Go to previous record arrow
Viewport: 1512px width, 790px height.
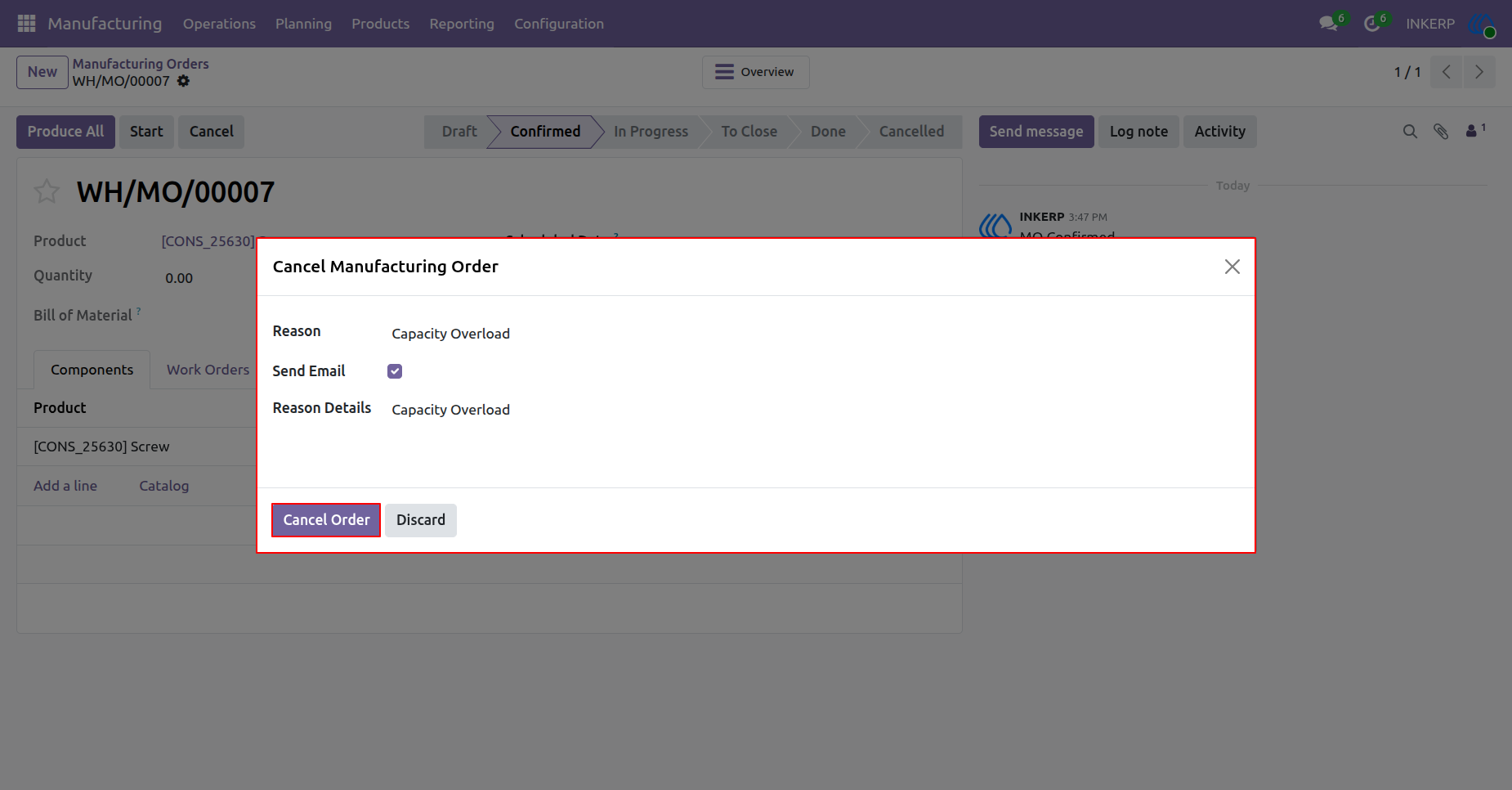(x=1447, y=72)
